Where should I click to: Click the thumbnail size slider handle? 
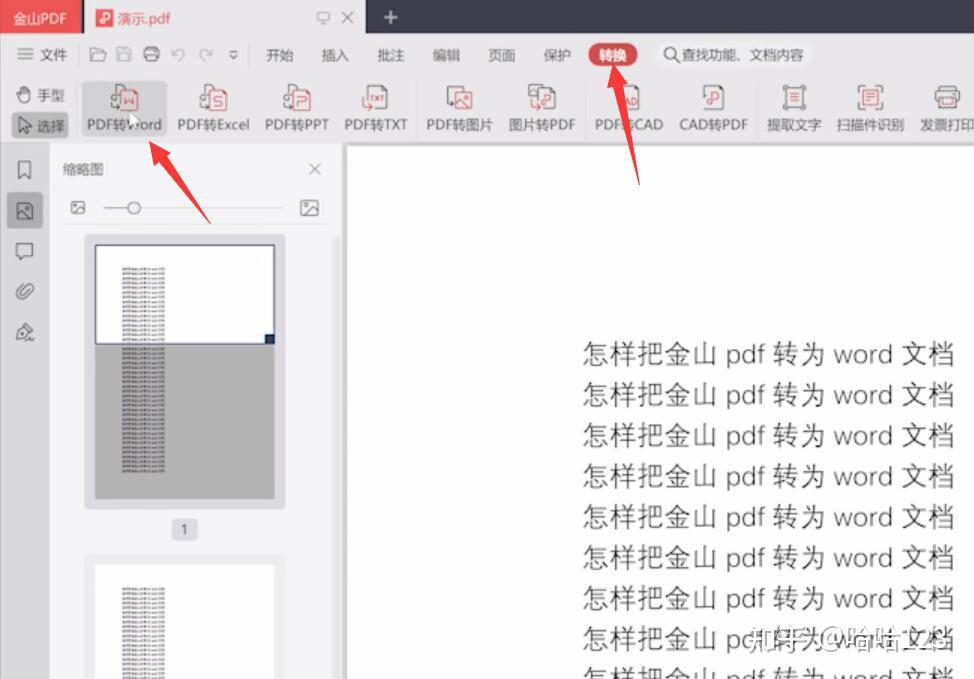(x=134, y=208)
